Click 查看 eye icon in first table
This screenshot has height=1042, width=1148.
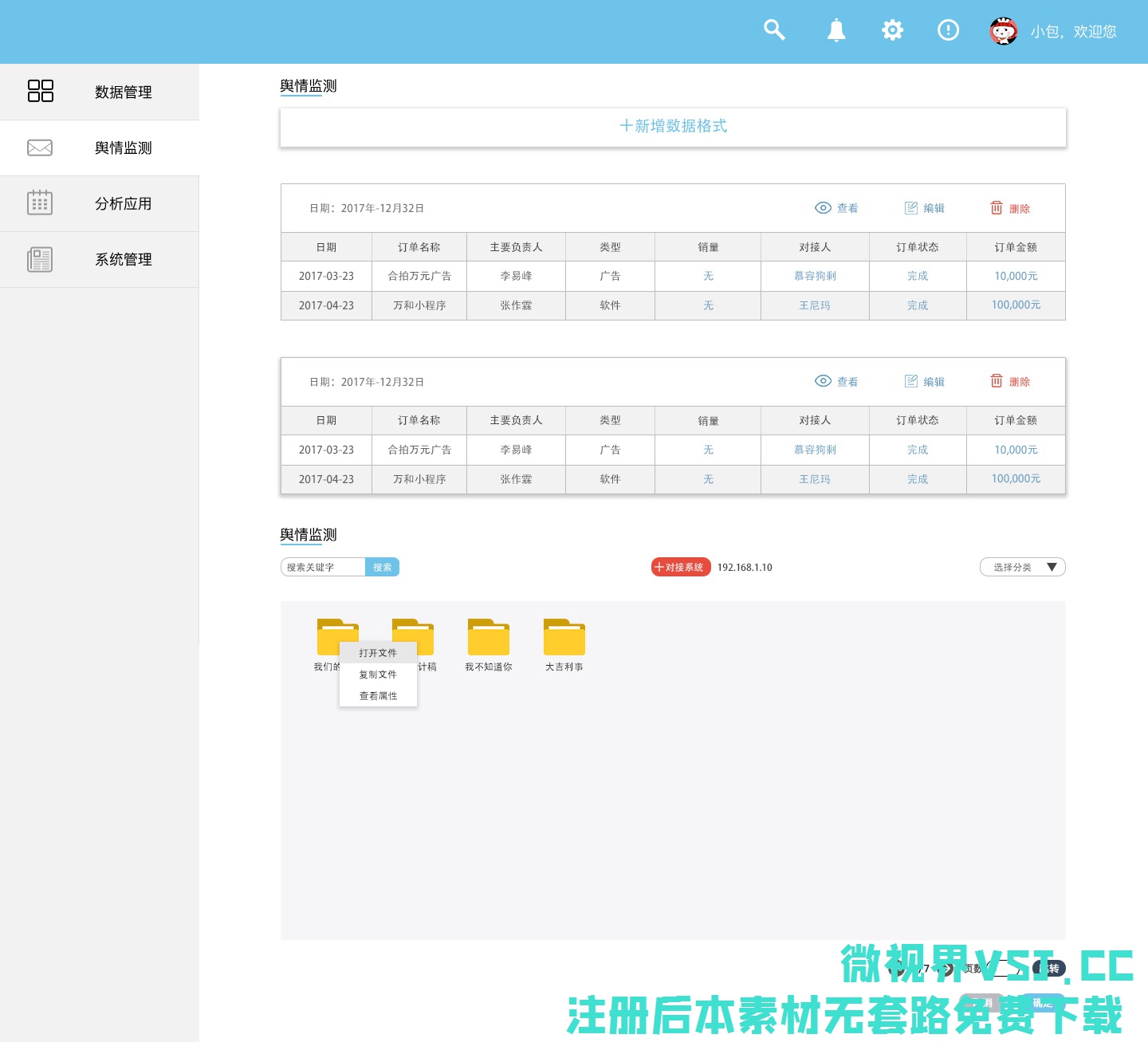point(824,208)
